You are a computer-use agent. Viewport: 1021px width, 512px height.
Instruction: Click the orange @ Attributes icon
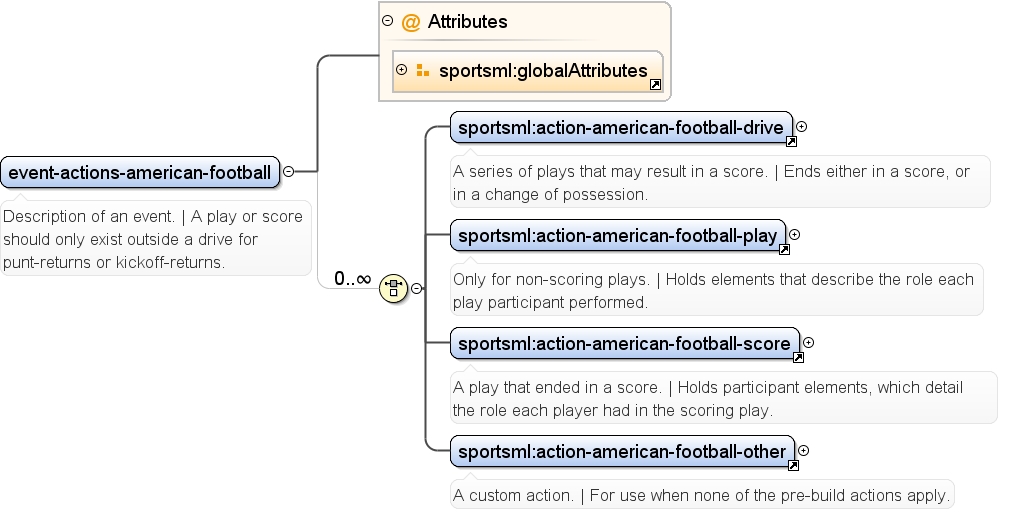tap(411, 22)
